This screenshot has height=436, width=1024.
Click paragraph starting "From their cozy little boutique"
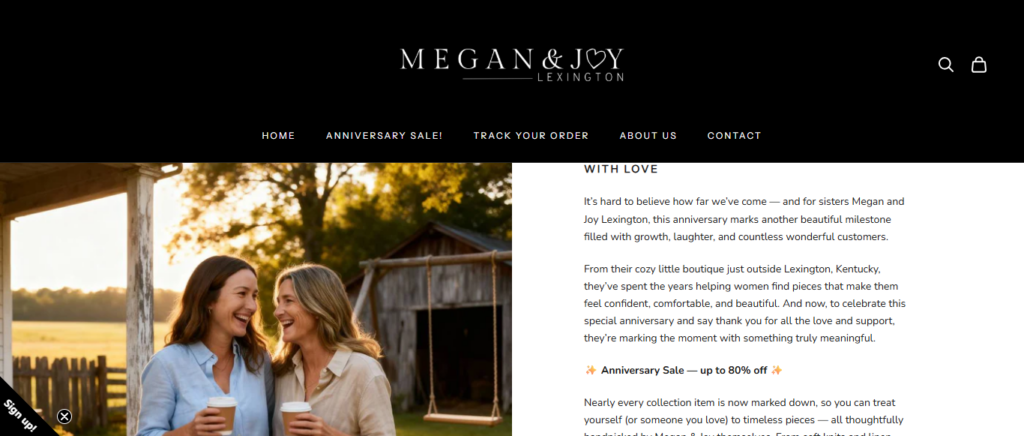point(744,304)
